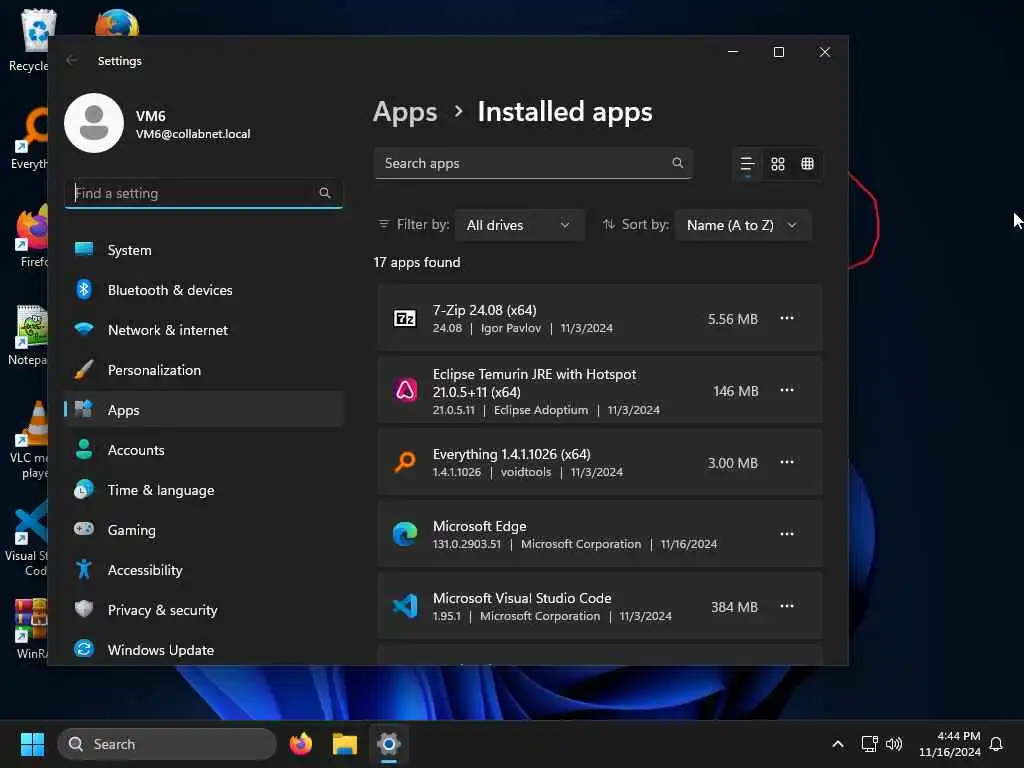Screen dimensions: 1024x768
Task: Click the Everything app magnifier icon
Action: pyautogui.click(x=405, y=462)
